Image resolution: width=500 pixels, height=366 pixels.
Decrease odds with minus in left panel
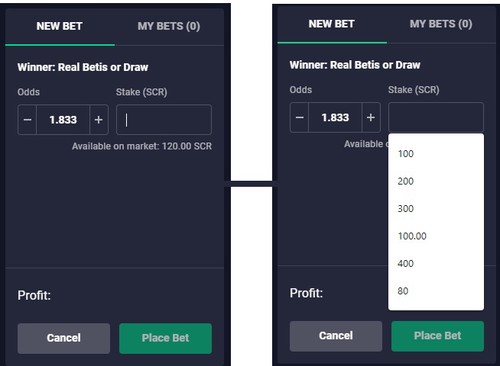pyautogui.click(x=27, y=120)
